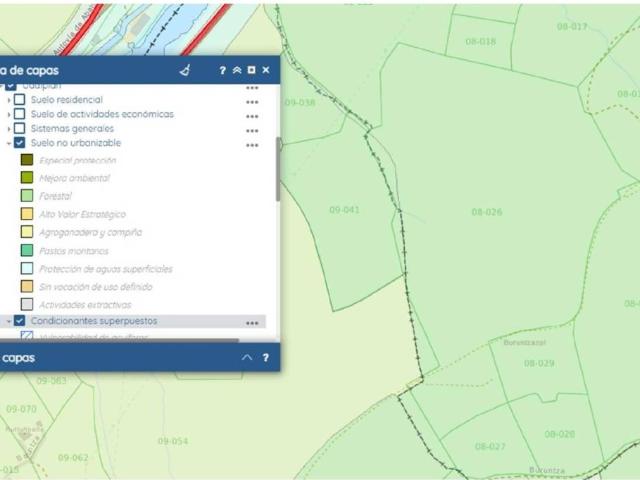
Task: Click map parcel label 09-070
Action: coord(21,409)
